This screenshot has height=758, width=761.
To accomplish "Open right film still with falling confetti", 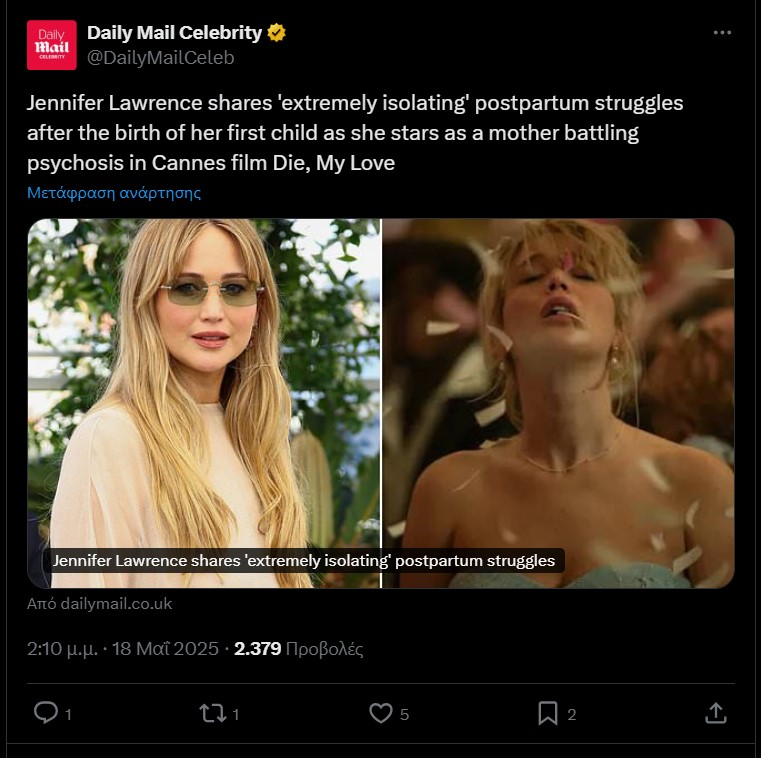I will click(558, 380).
